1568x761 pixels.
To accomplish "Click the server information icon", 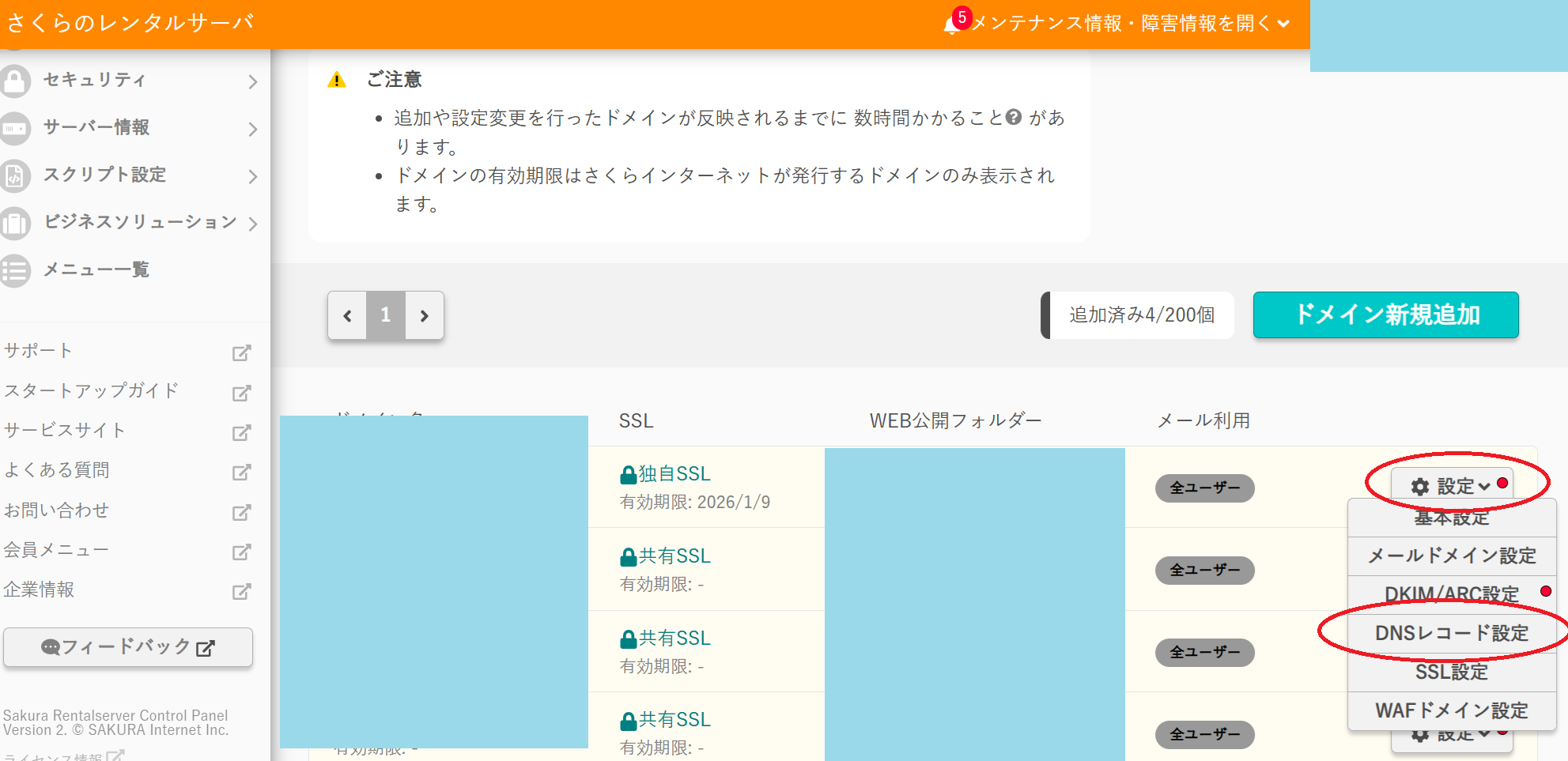I will 14,128.
